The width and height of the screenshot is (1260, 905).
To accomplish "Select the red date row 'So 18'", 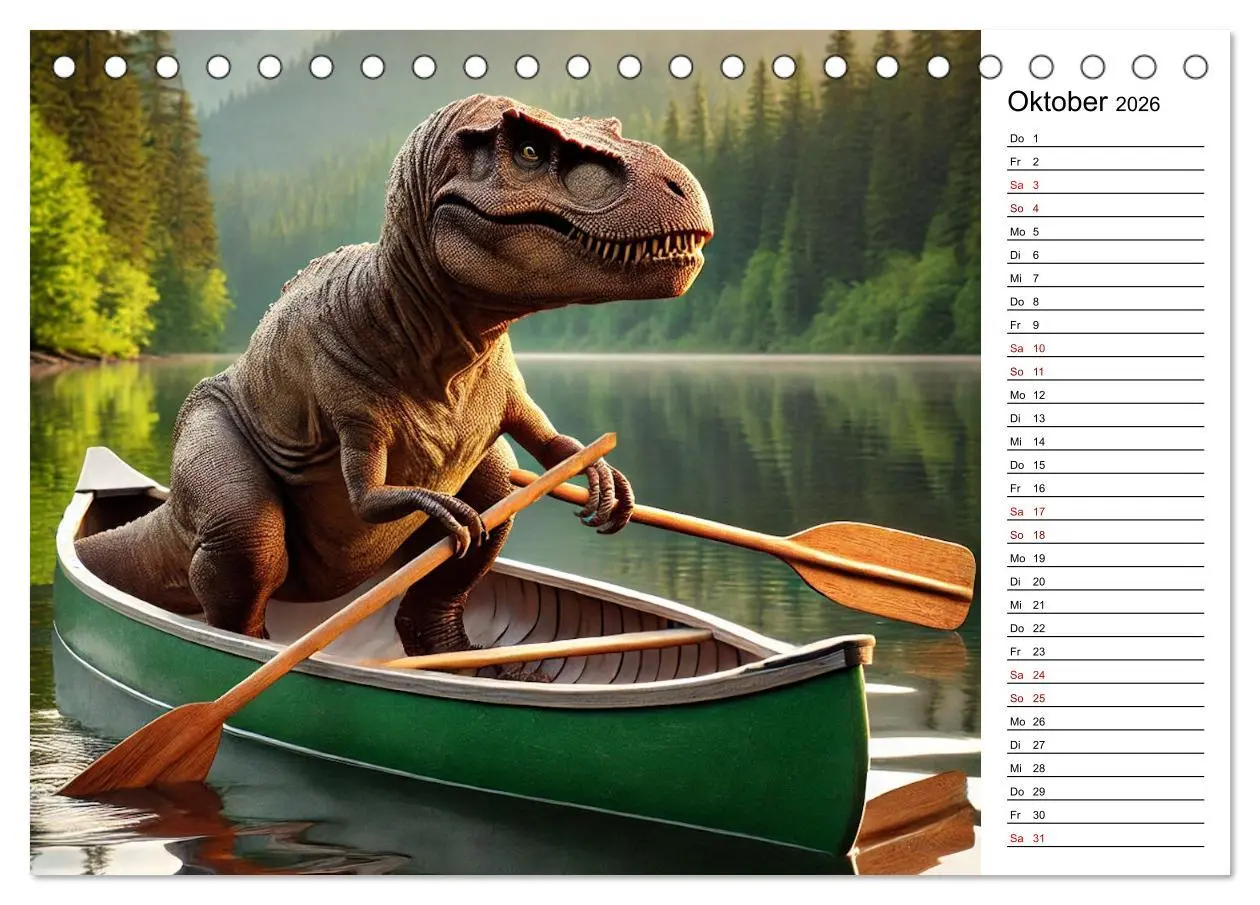I will (x=1105, y=535).
